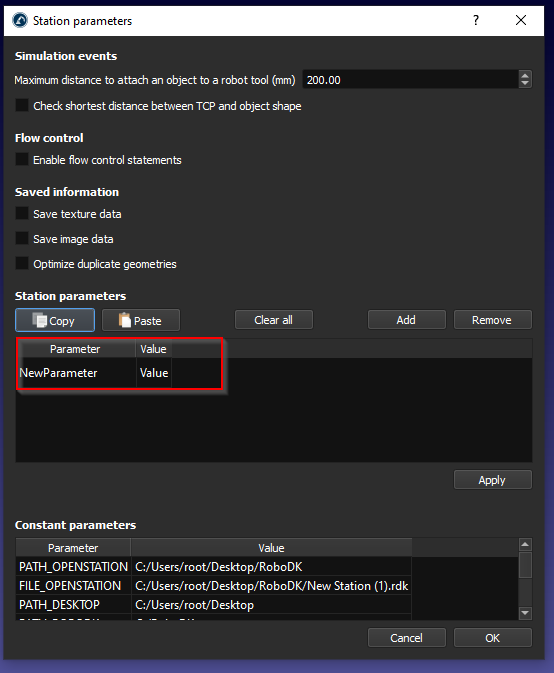The width and height of the screenshot is (554, 673).
Task: Click the C:/Users/root/Desktop value cell
Action: [x=271, y=604]
